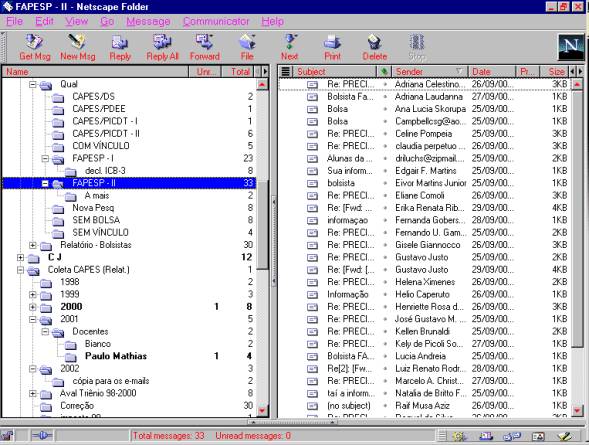
Task: Select the Paulo Mathias folder
Action: pos(116,356)
